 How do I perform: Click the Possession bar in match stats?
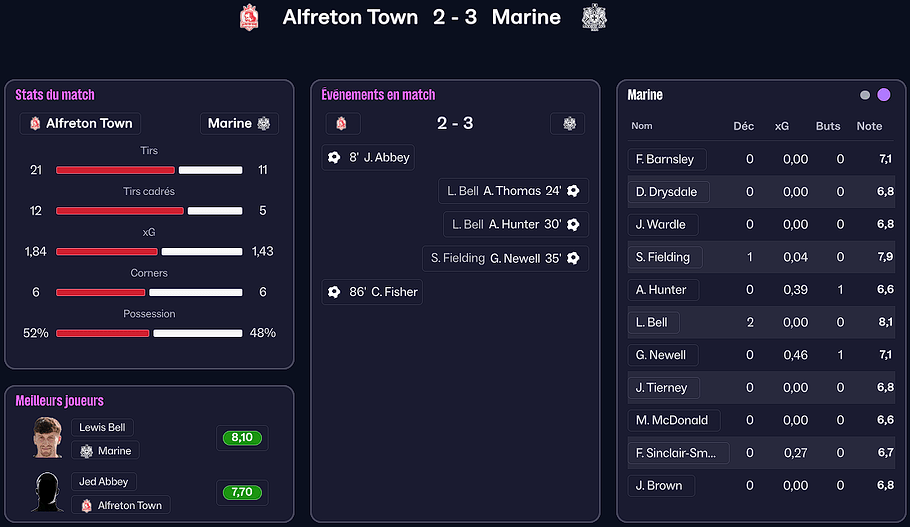coord(149,333)
